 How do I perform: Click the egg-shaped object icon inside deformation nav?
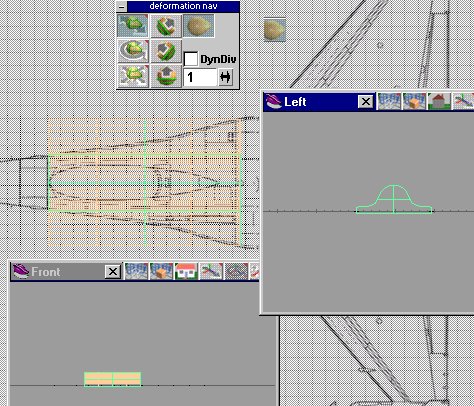pos(199,26)
